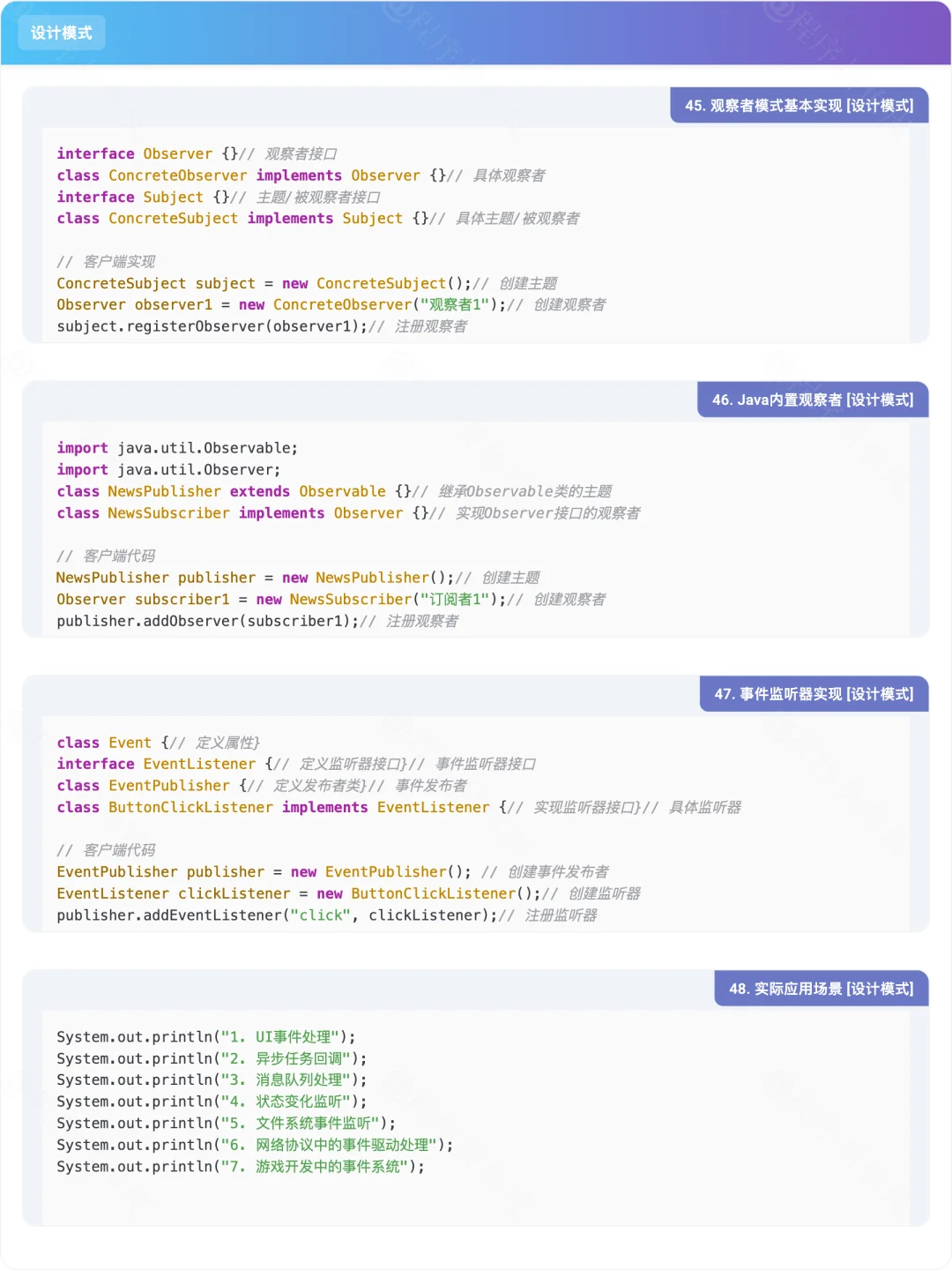Click line 'interface Observer {}// 观察者接口'
The width and height of the screenshot is (952, 1270).
(197, 153)
